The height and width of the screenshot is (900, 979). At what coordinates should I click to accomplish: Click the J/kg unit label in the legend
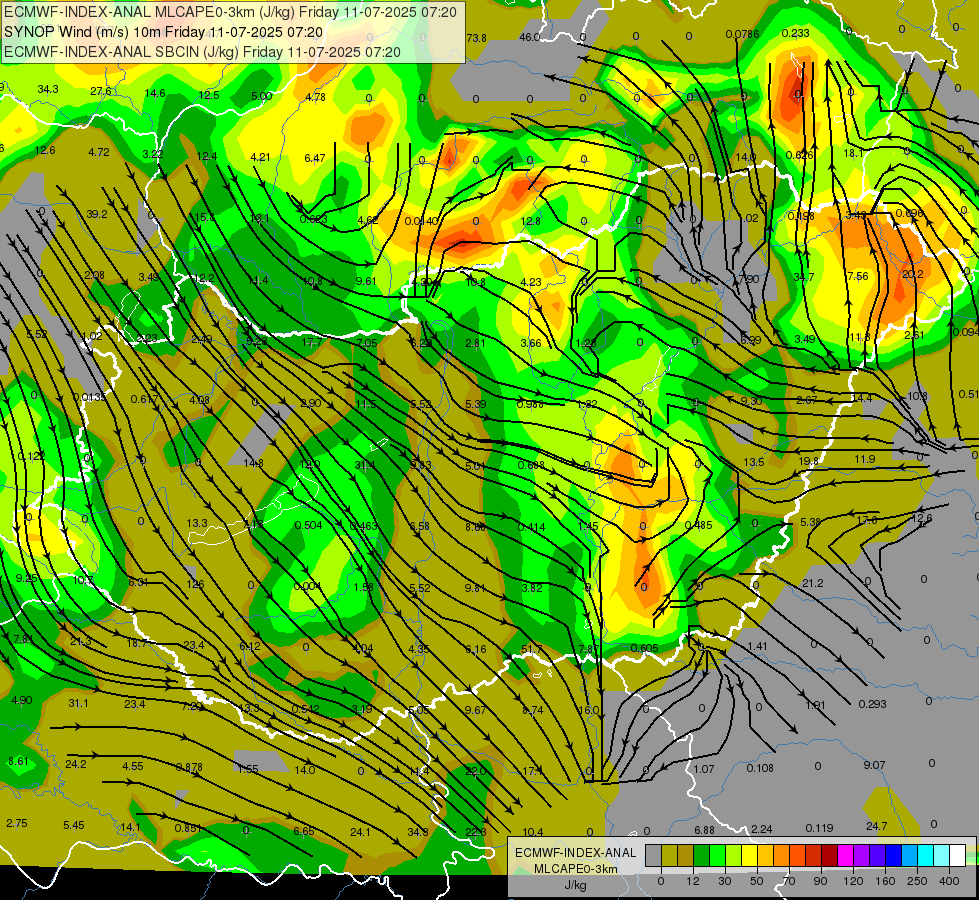(575, 885)
